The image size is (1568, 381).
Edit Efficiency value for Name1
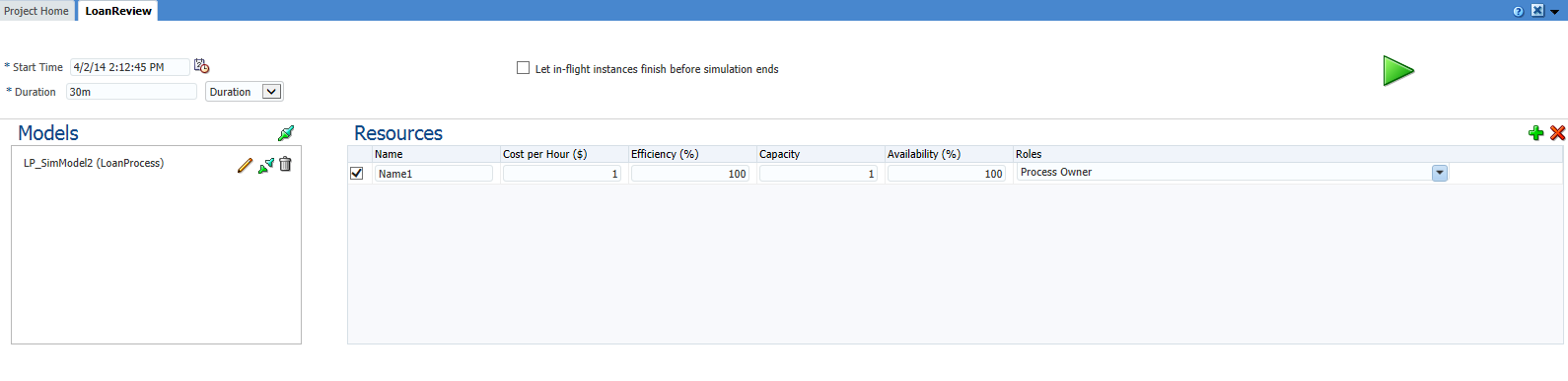point(690,174)
